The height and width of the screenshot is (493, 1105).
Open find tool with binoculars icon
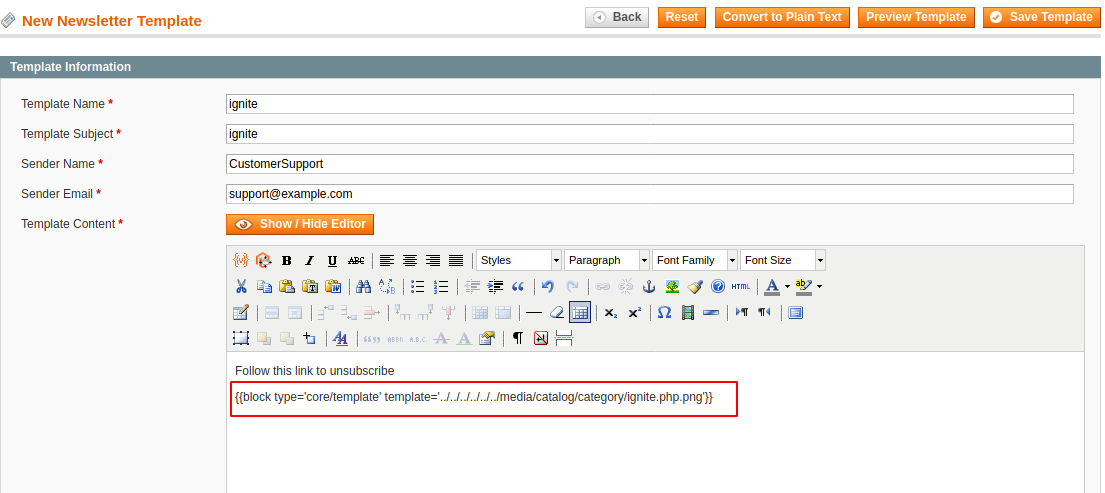364,286
